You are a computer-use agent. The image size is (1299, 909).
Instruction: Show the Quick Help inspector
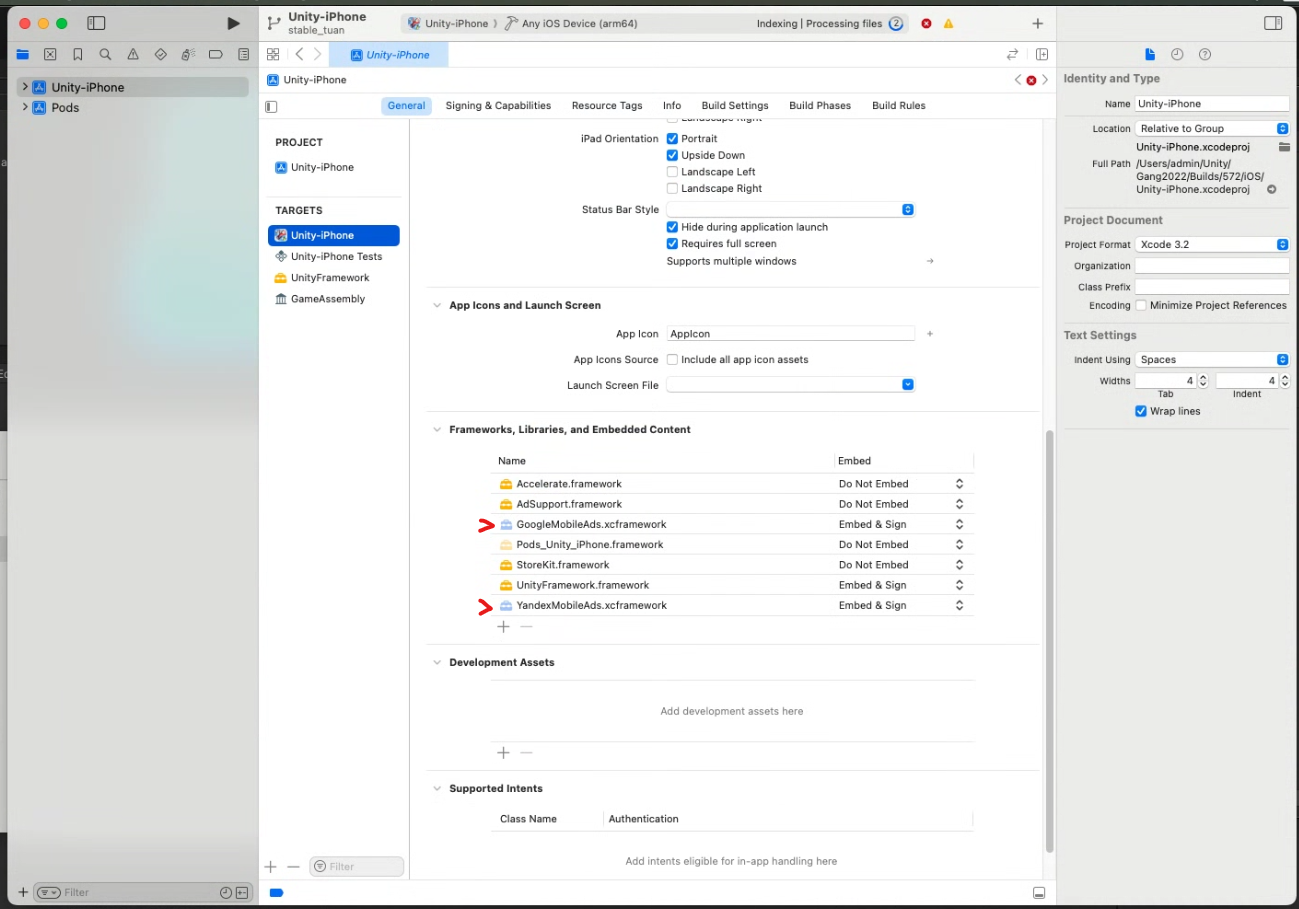tap(1205, 54)
